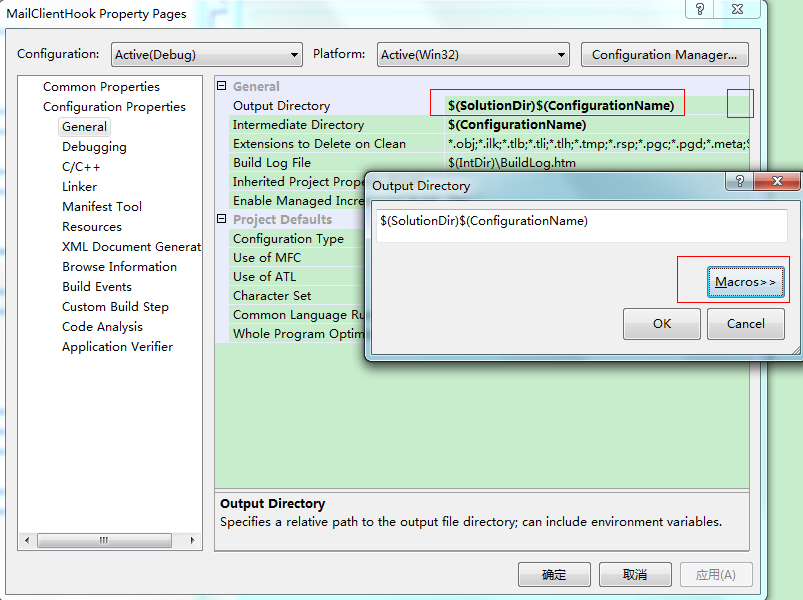Click the tree horizontal scrollbar thumb

click(x=104, y=540)
